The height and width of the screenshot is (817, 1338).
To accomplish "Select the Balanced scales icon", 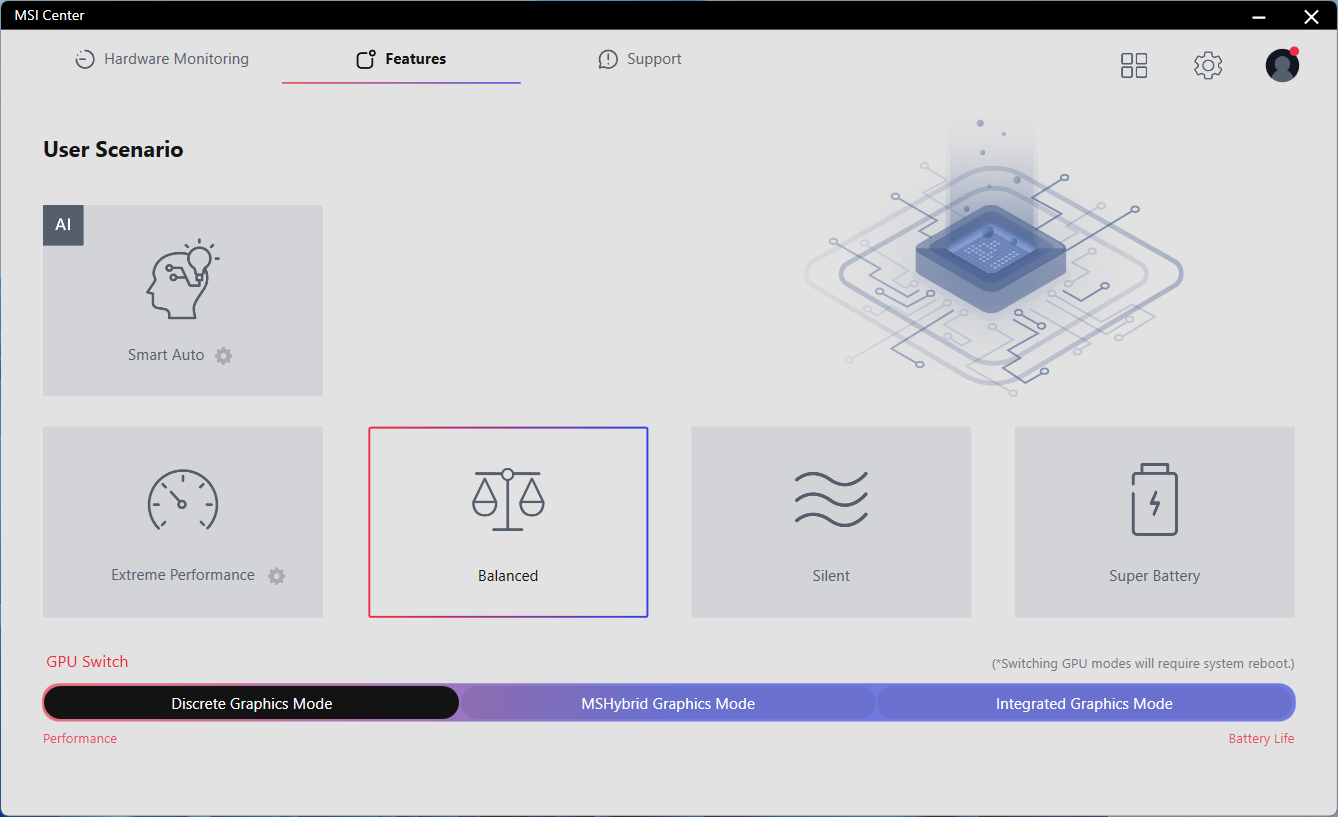I will 508,500.
